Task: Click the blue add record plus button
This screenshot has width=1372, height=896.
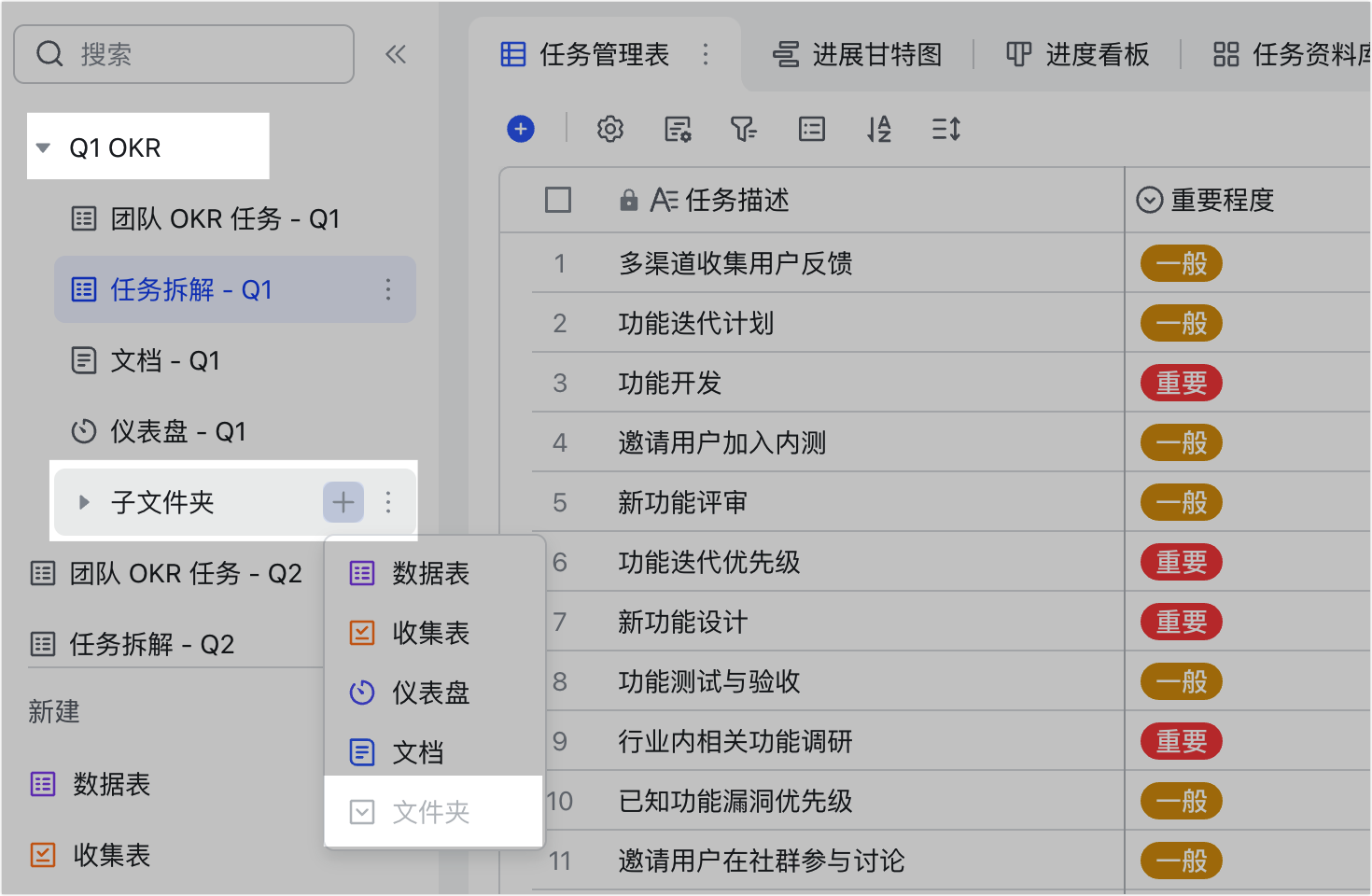Action: (x=521, y=129)
